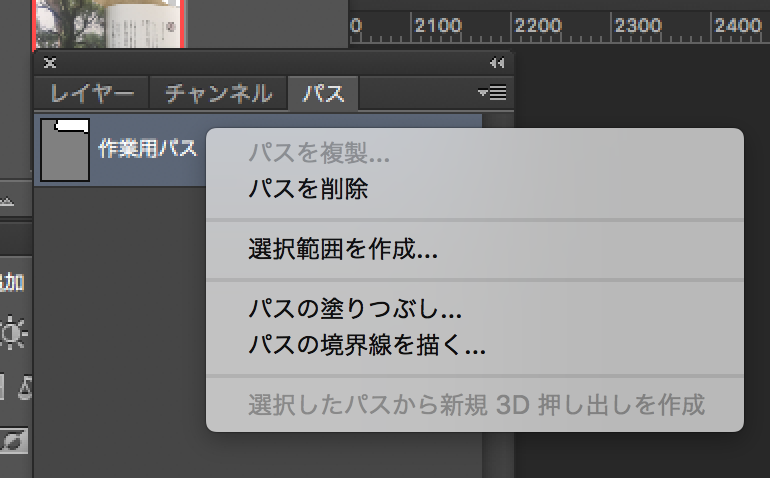The image size is (770, 478).
Task: Click the small upward triangle on the left panel
Action: (7, 201)
